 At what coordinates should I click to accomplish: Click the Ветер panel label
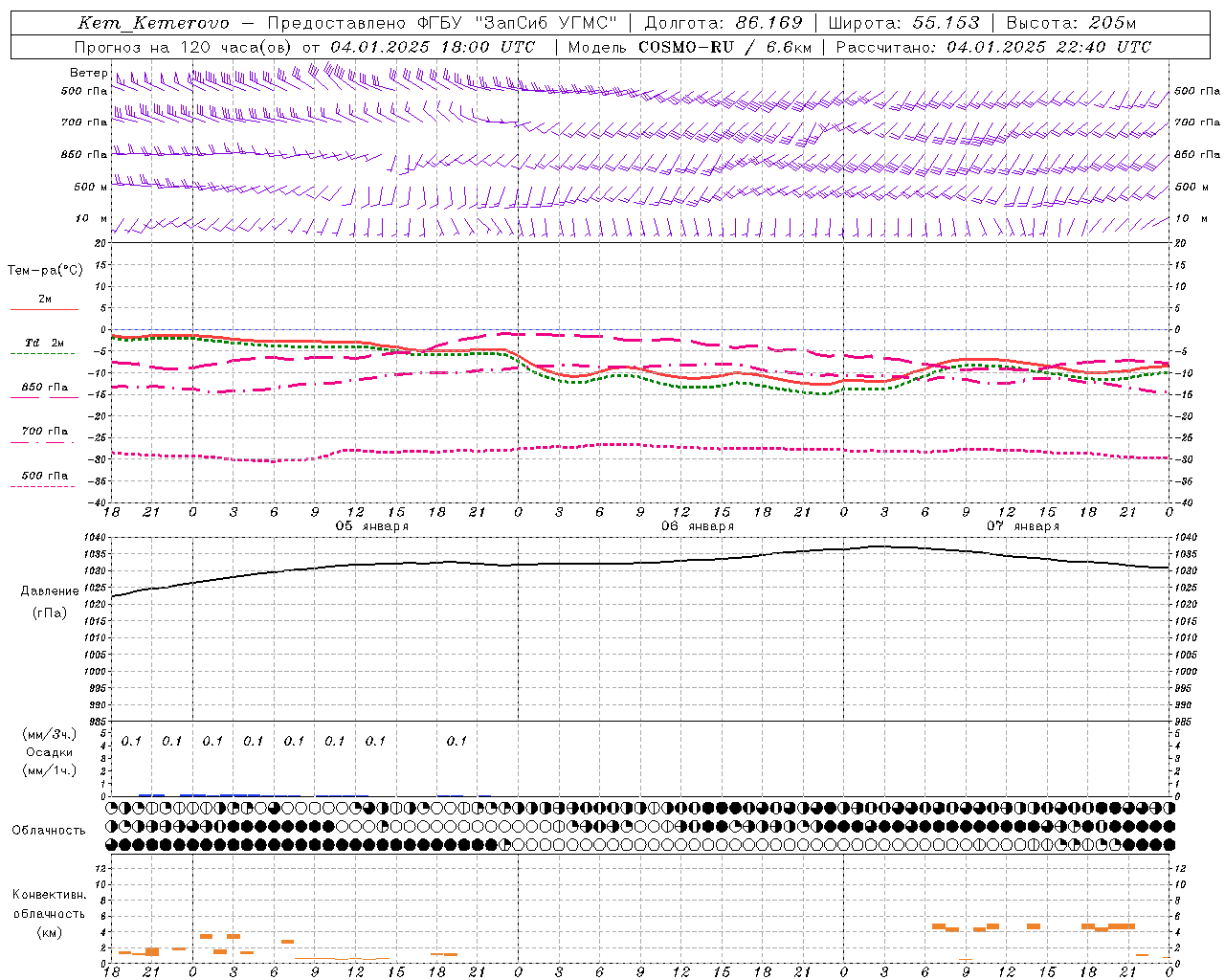click(89, 73)
